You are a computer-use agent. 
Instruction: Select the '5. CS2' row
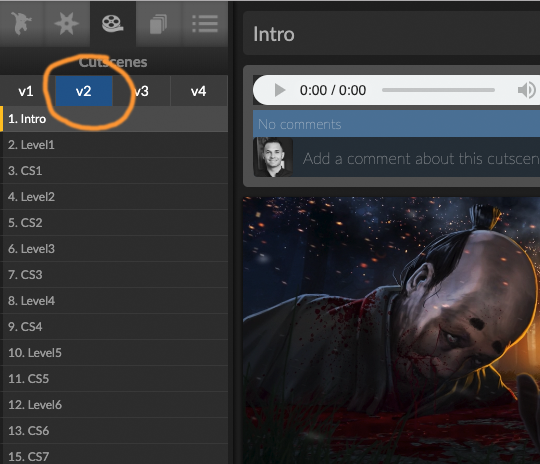click(x=114, y=223)
